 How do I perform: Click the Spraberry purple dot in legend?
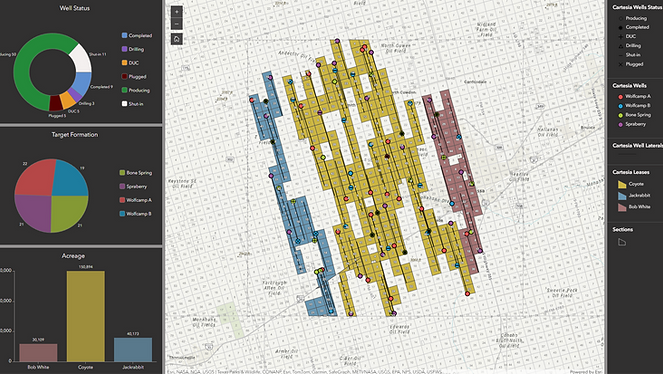pos(621,124)
